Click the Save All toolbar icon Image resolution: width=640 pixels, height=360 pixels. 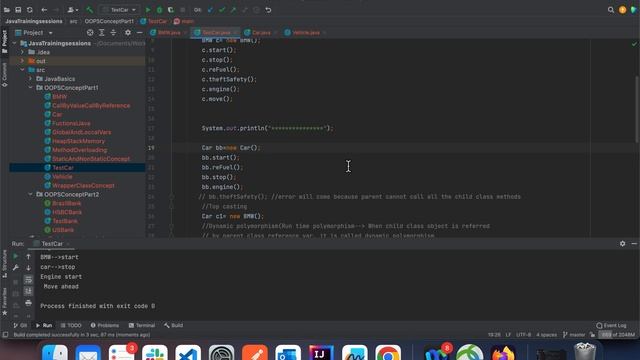click(x=18, y=10)
